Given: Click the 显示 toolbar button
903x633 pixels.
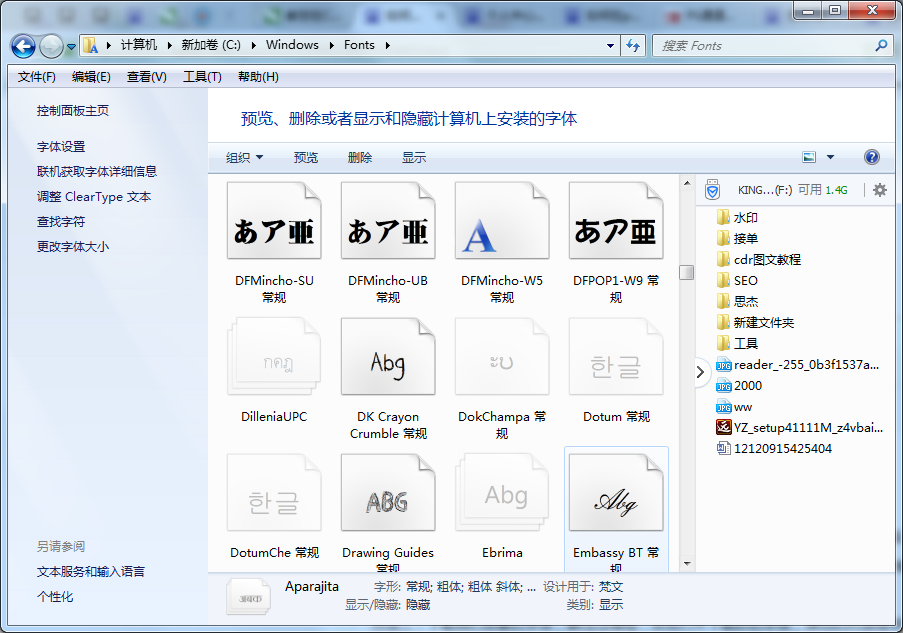Looking at the screenshot, I should (413, 157).
